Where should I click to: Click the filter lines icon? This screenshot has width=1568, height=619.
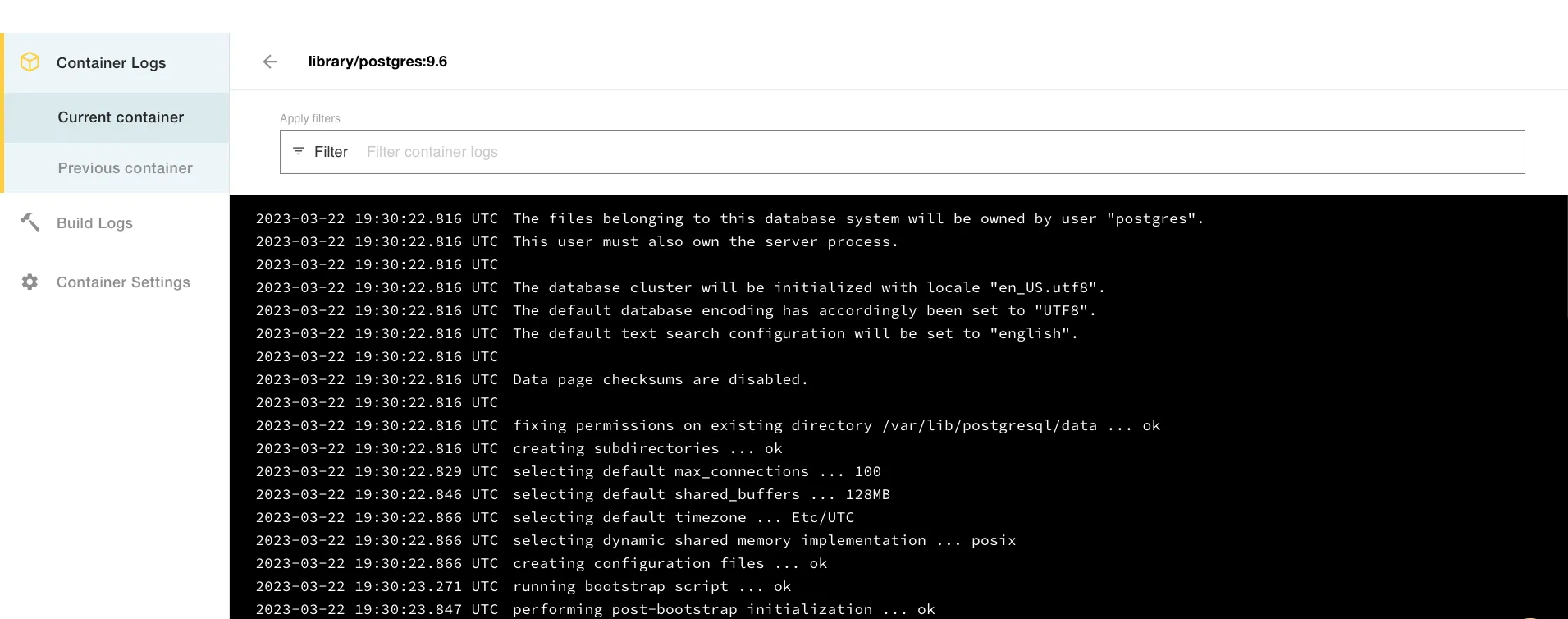pyautogui.click(x=299, y=152)
